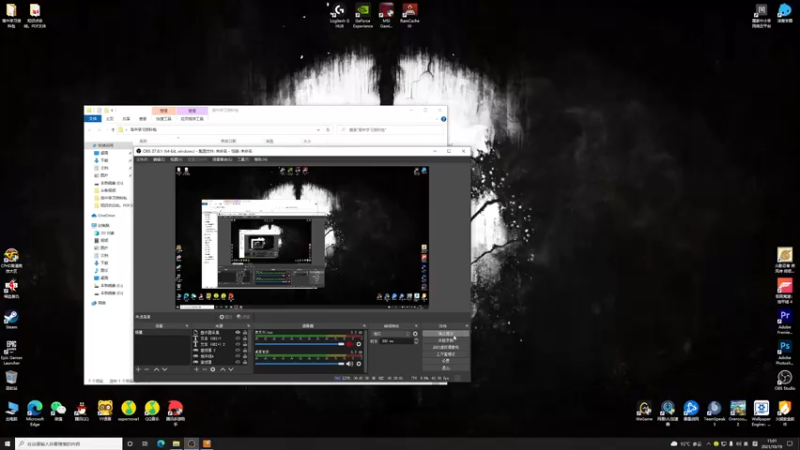Open gear settings for microphone audio track
This screenshot has width=800, height=450.
tap(359, 344)
